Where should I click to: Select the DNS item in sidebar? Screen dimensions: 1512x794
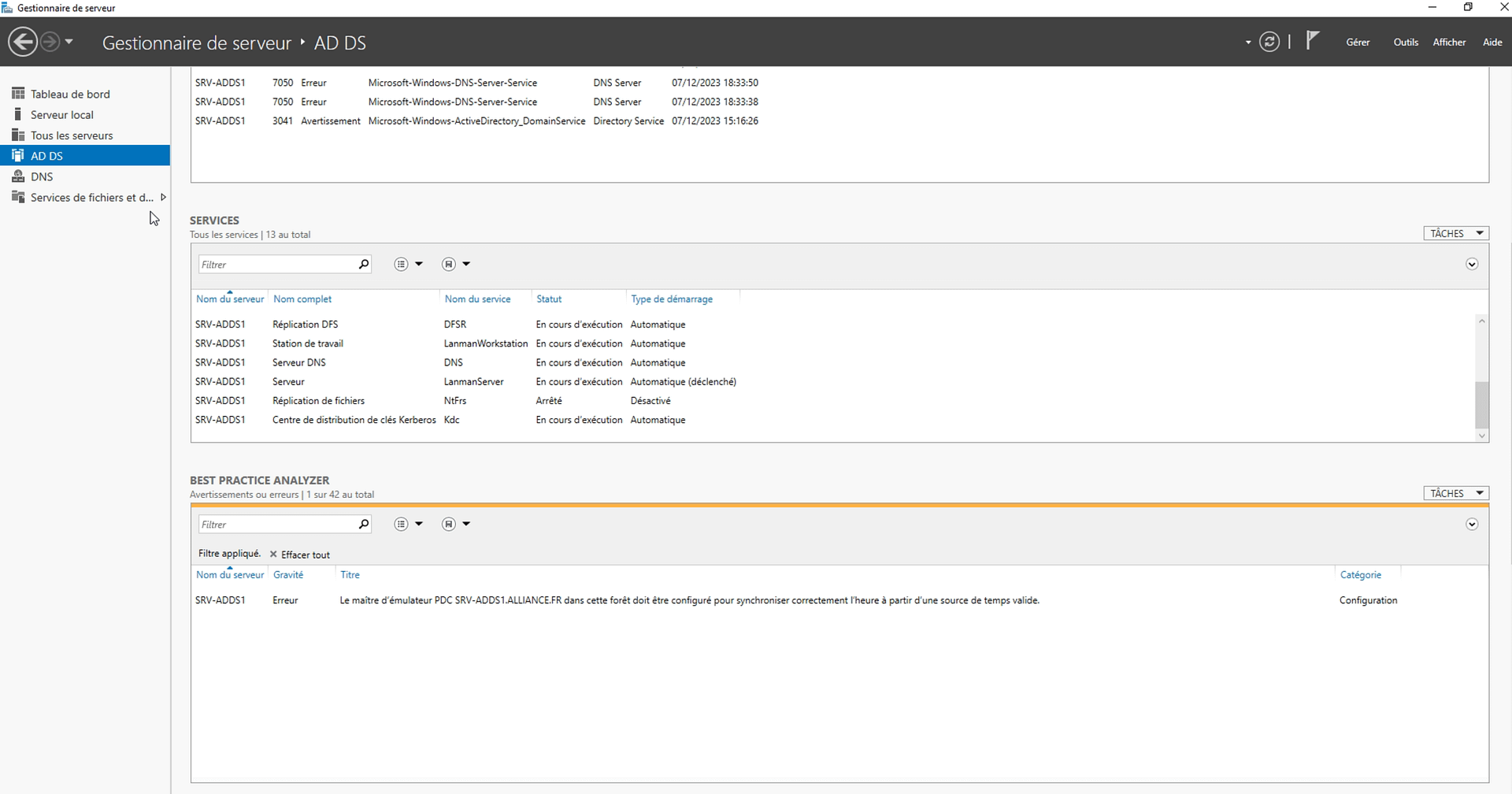(42, 177)
